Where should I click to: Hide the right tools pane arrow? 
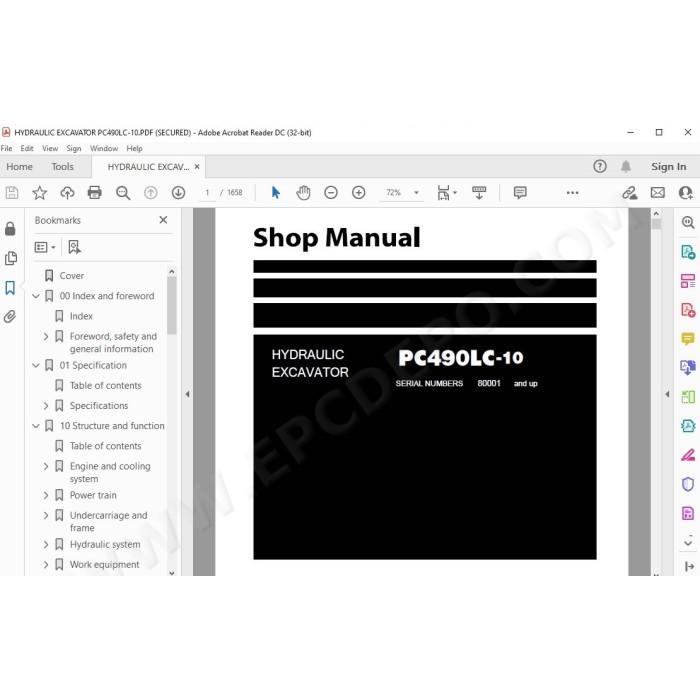pyautogui.click(x=667, y=394)
